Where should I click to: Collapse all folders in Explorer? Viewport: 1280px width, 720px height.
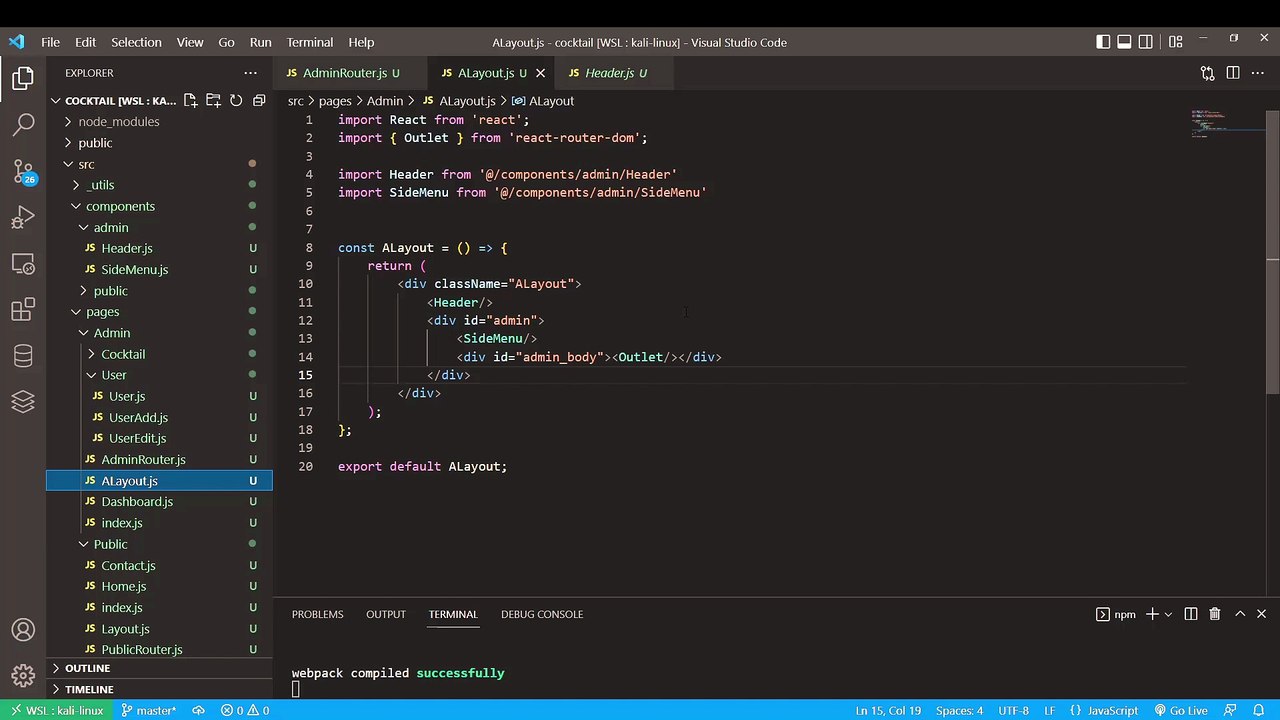[259, 100]
